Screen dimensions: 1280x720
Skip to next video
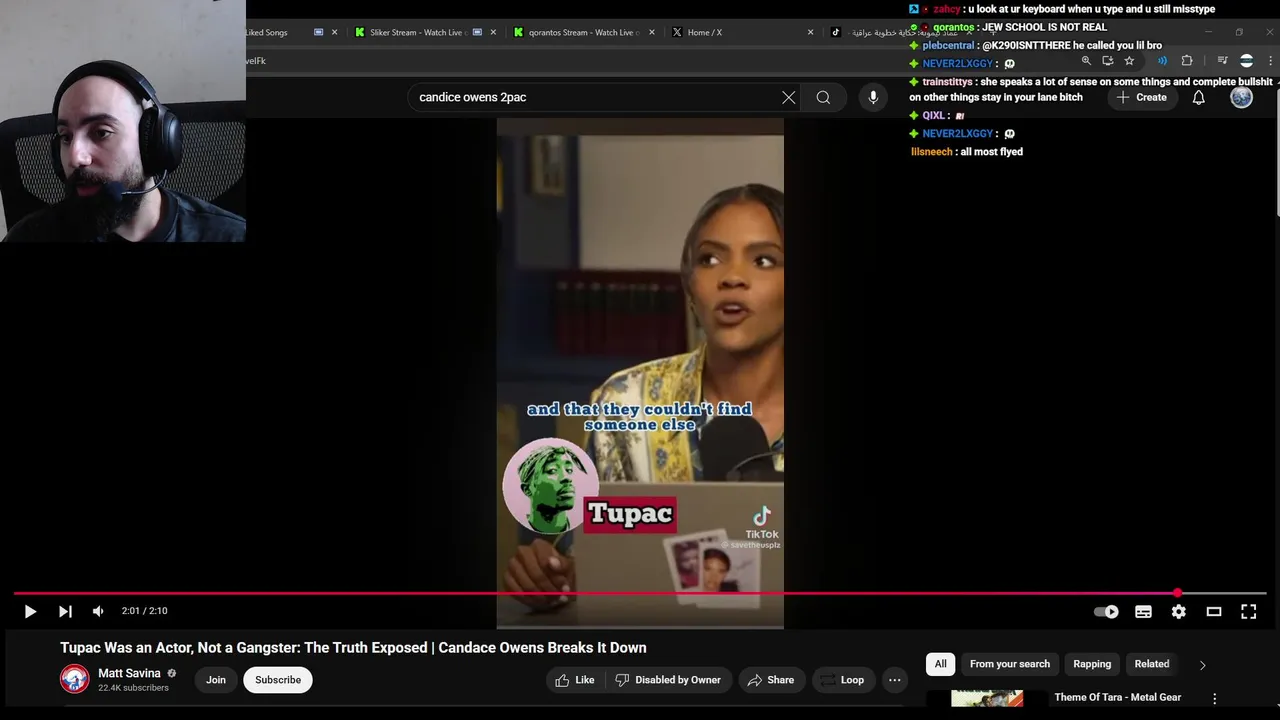(65, 611)
